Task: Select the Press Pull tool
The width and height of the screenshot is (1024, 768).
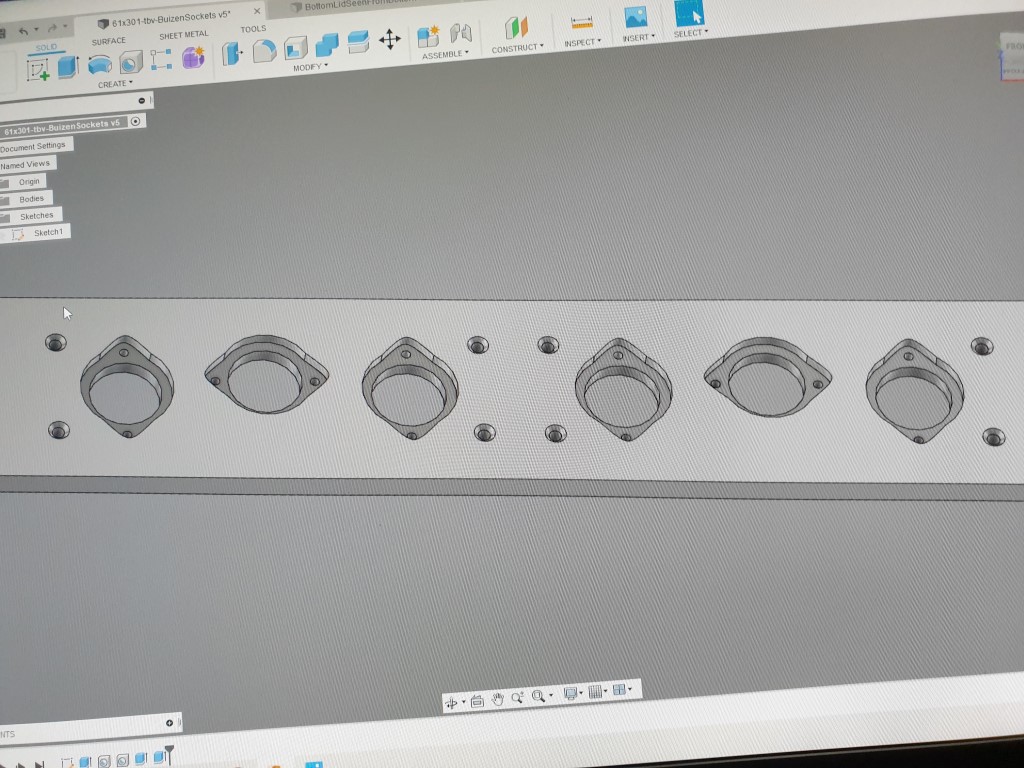Action: 231,54
